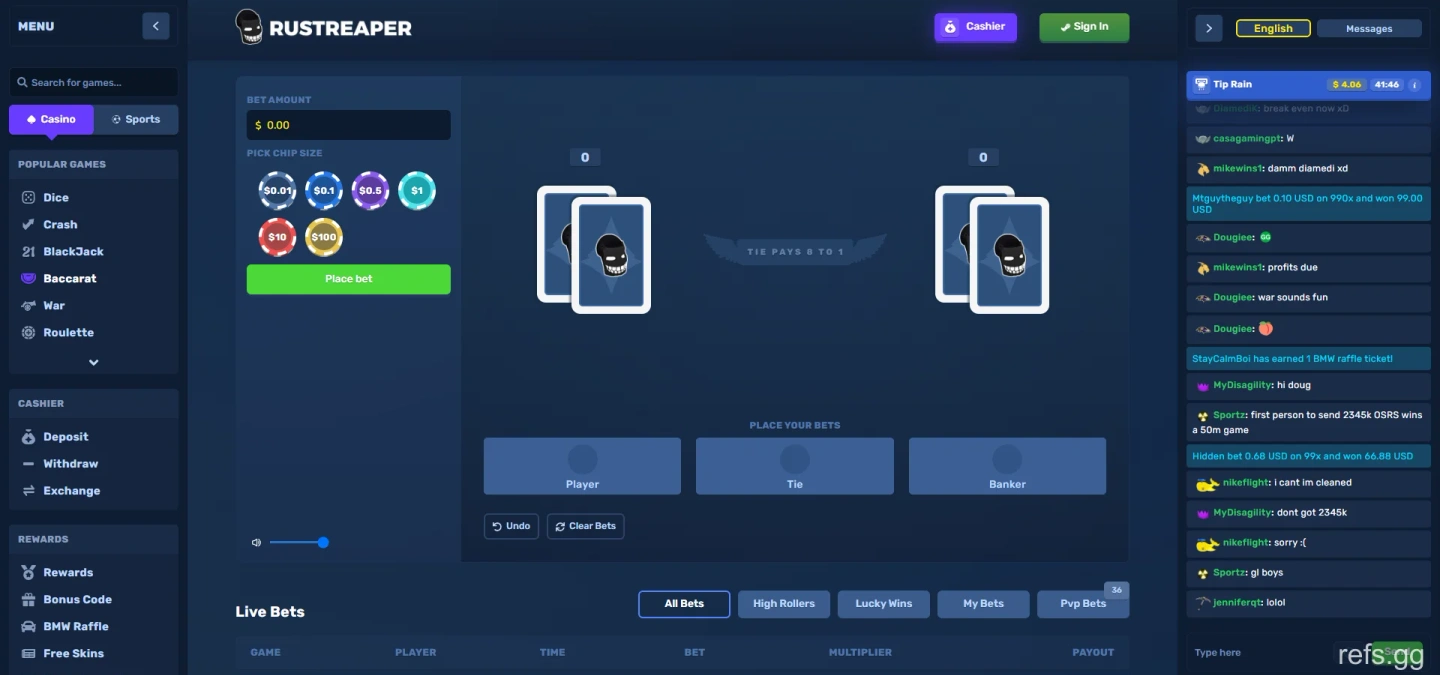Screen dimensions: 1440x675
Task: Switch to Sports tab
Action: pyautogui.click(x=136, y=119)
